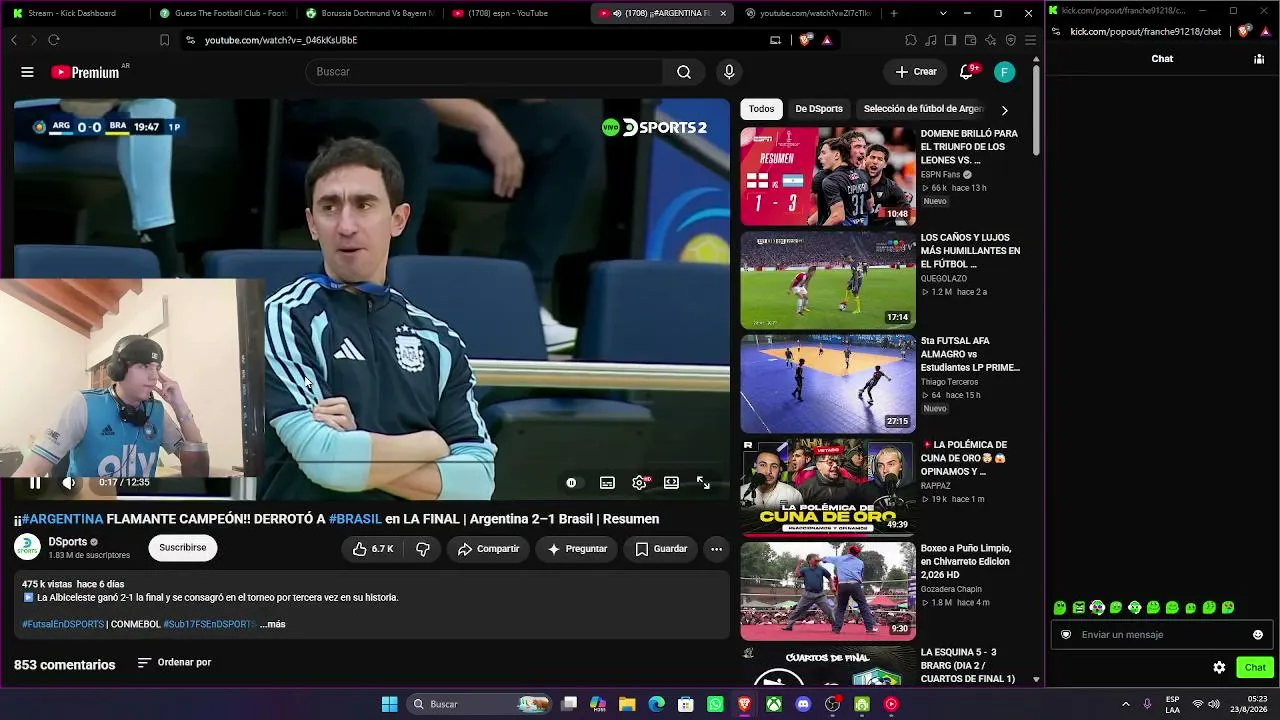1280x720 pixels.
Task: Open the Domene brilló video thumbnail
Action: coord(828,176)
